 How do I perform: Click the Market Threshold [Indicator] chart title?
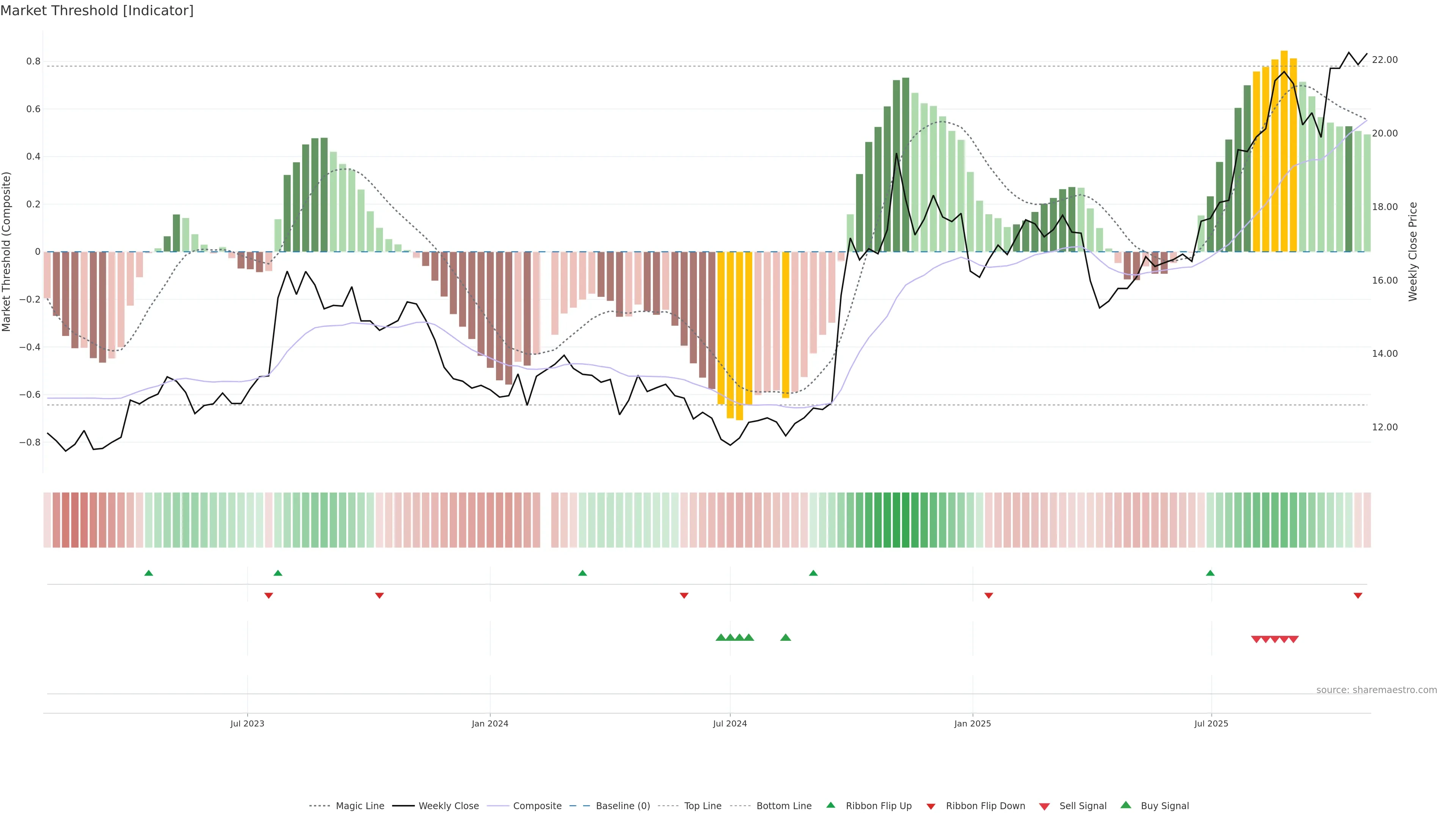[x=97, y=11]
